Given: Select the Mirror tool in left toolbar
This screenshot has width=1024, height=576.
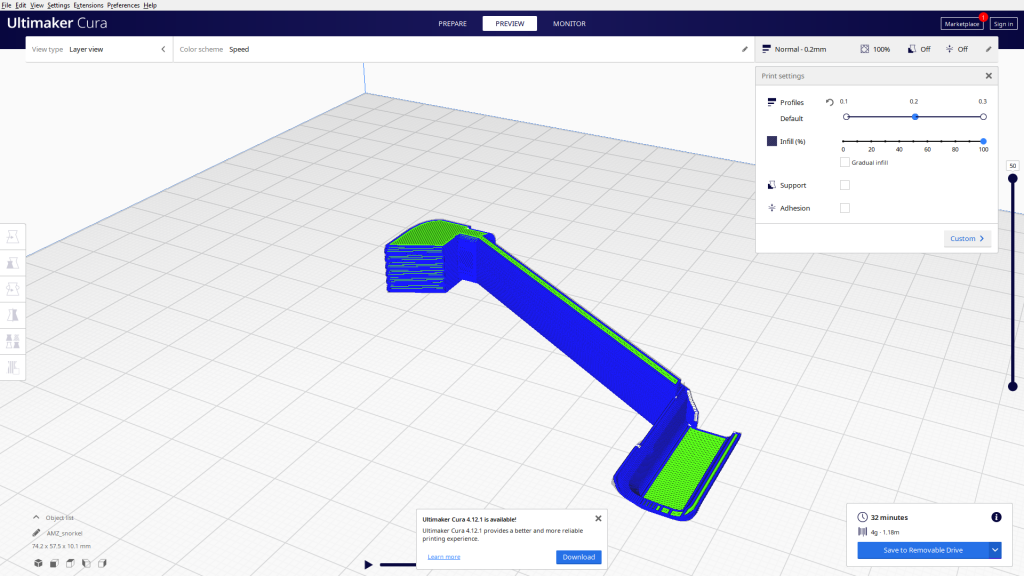Looking at the screenshot, I should point(12,315).
